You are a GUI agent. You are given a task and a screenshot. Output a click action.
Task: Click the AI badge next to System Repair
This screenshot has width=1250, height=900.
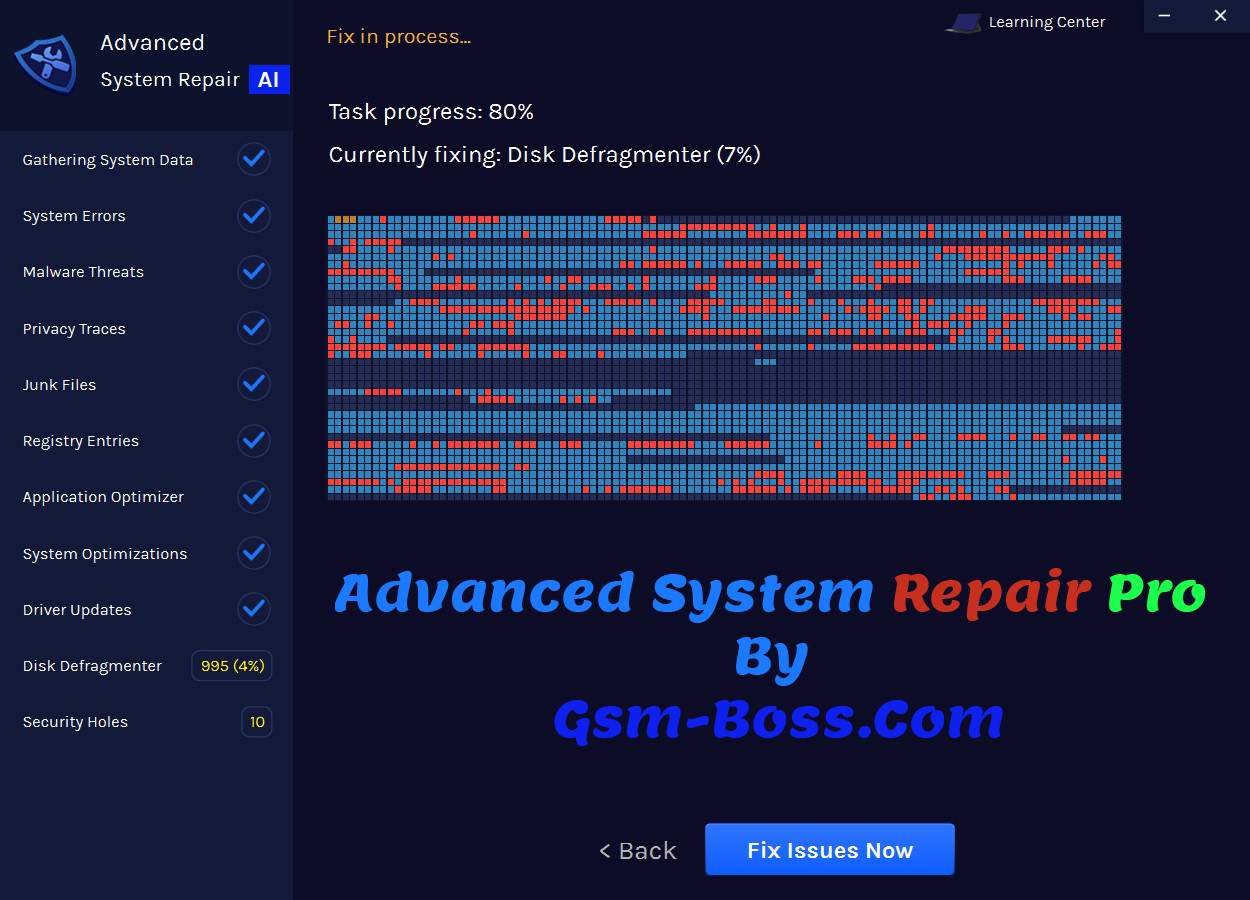coord(269,80)
